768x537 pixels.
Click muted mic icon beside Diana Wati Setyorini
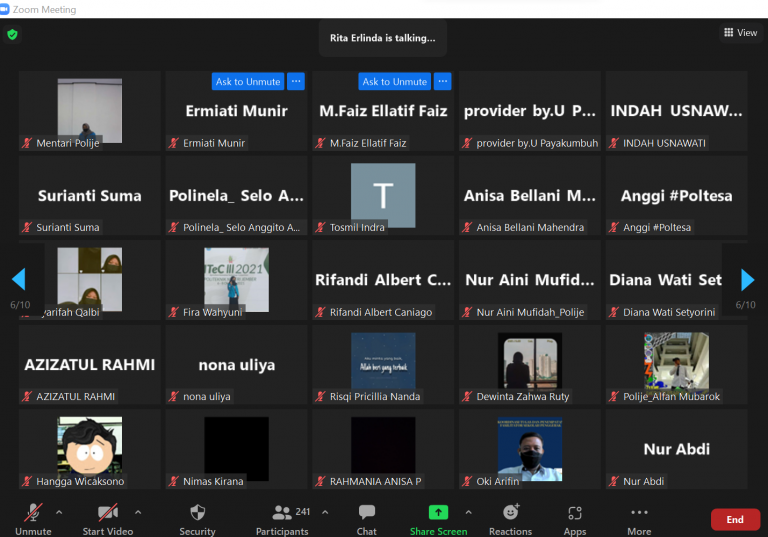[x=614, y=312]
